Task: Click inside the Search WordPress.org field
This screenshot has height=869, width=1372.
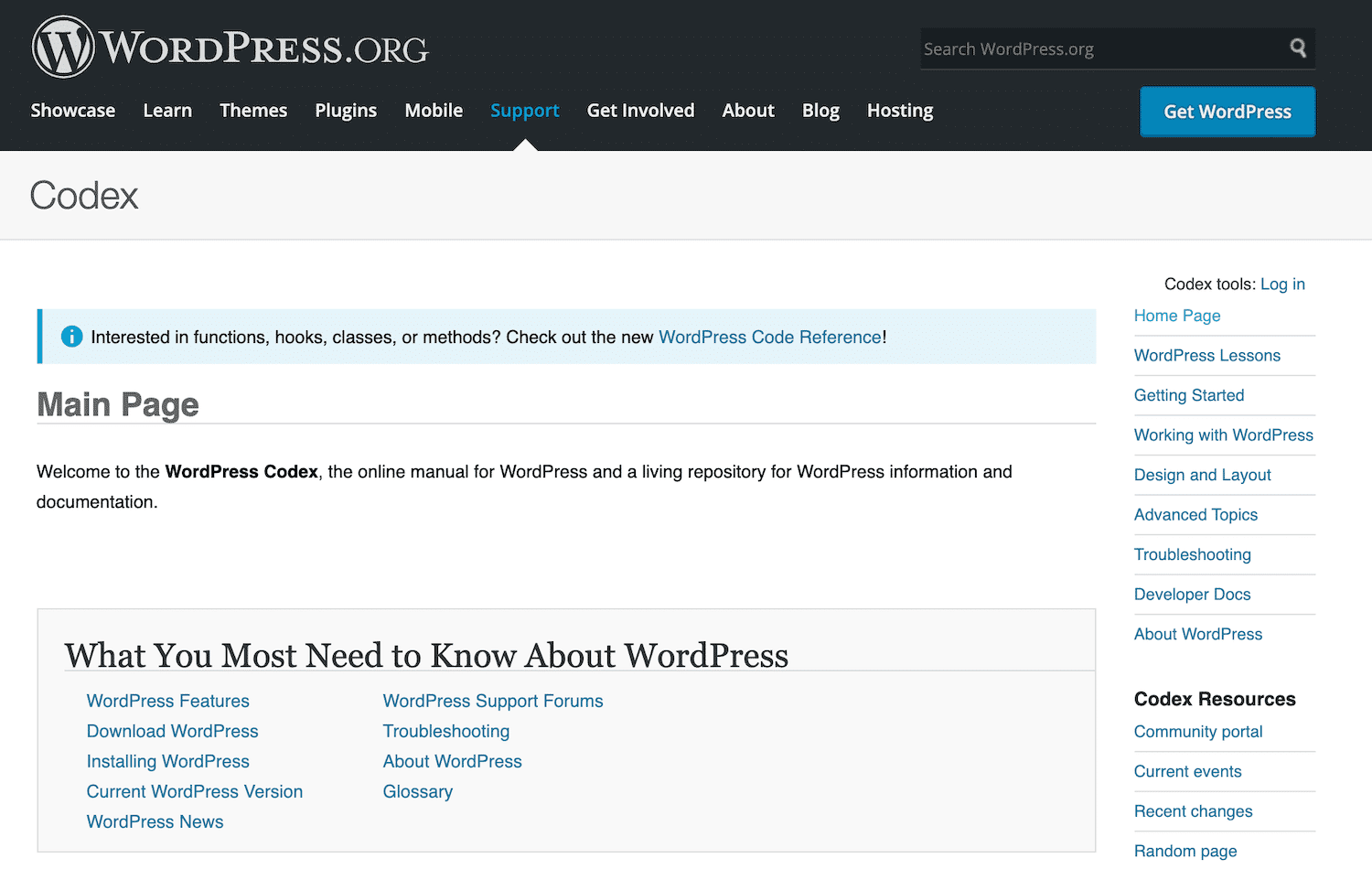Action: coord(1052,48)
